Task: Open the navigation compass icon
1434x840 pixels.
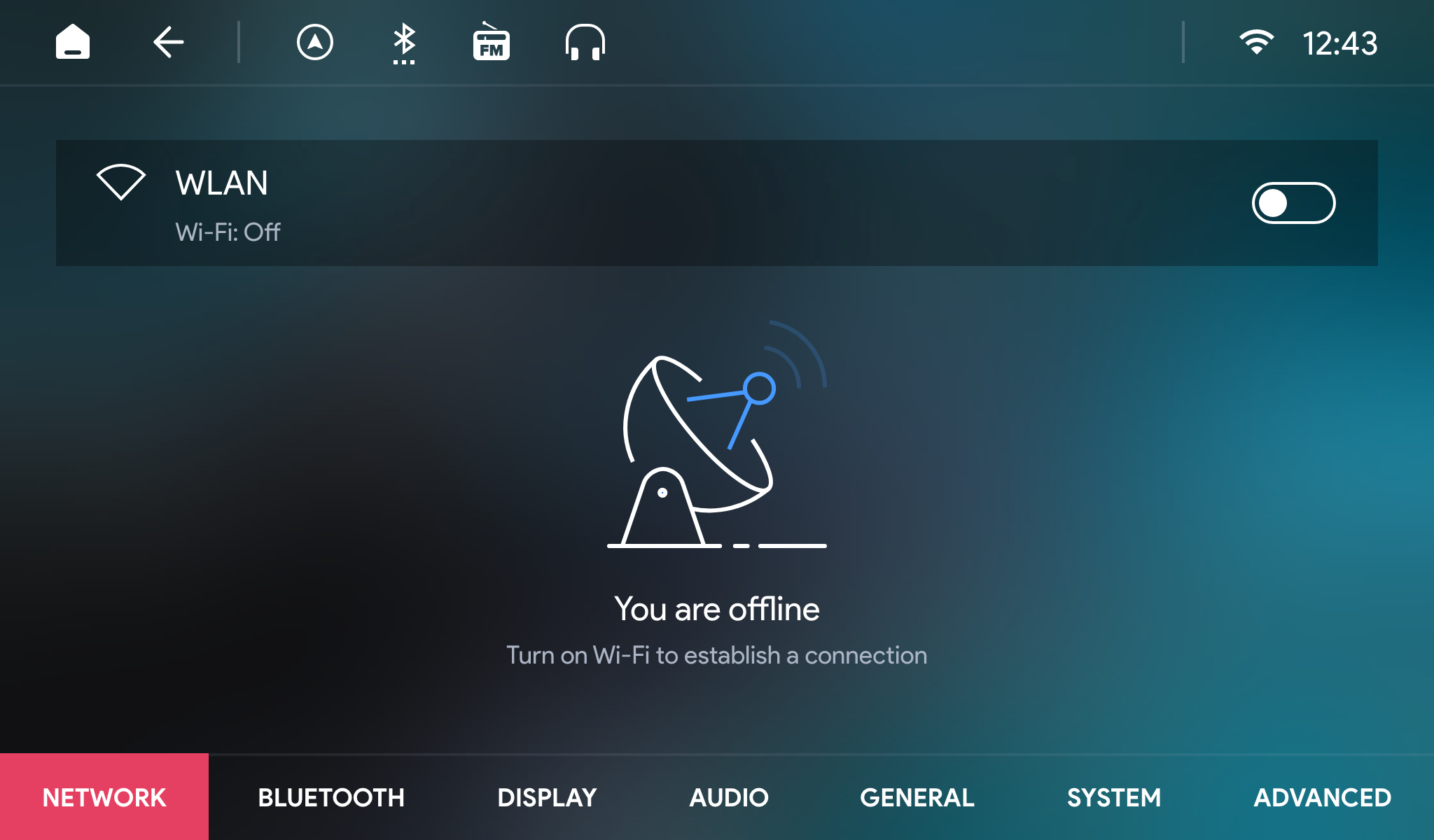Action: pyautogui.click(x=314, y=43)
